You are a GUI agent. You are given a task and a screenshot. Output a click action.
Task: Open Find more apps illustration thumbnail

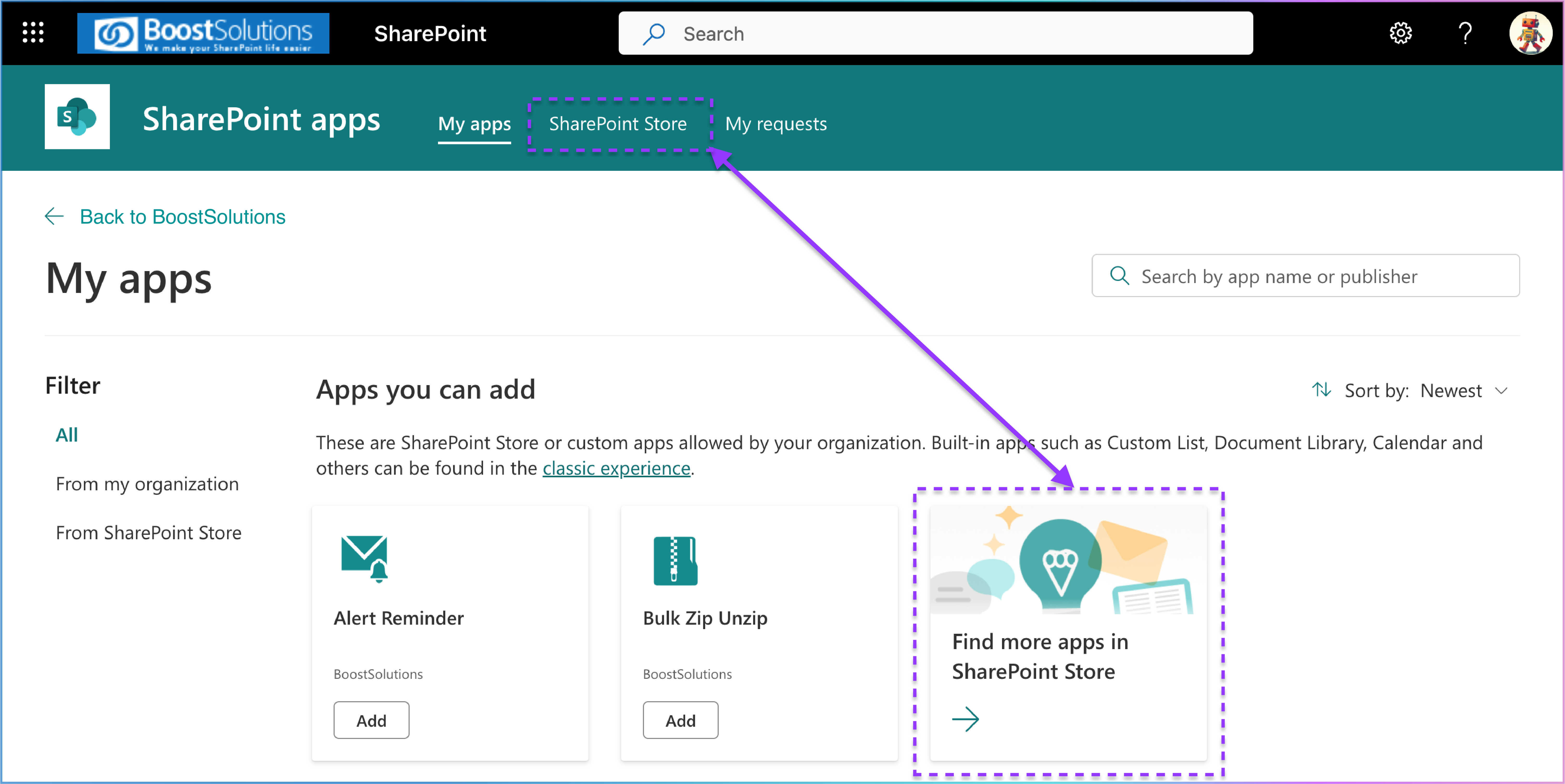coord(1068,559)
